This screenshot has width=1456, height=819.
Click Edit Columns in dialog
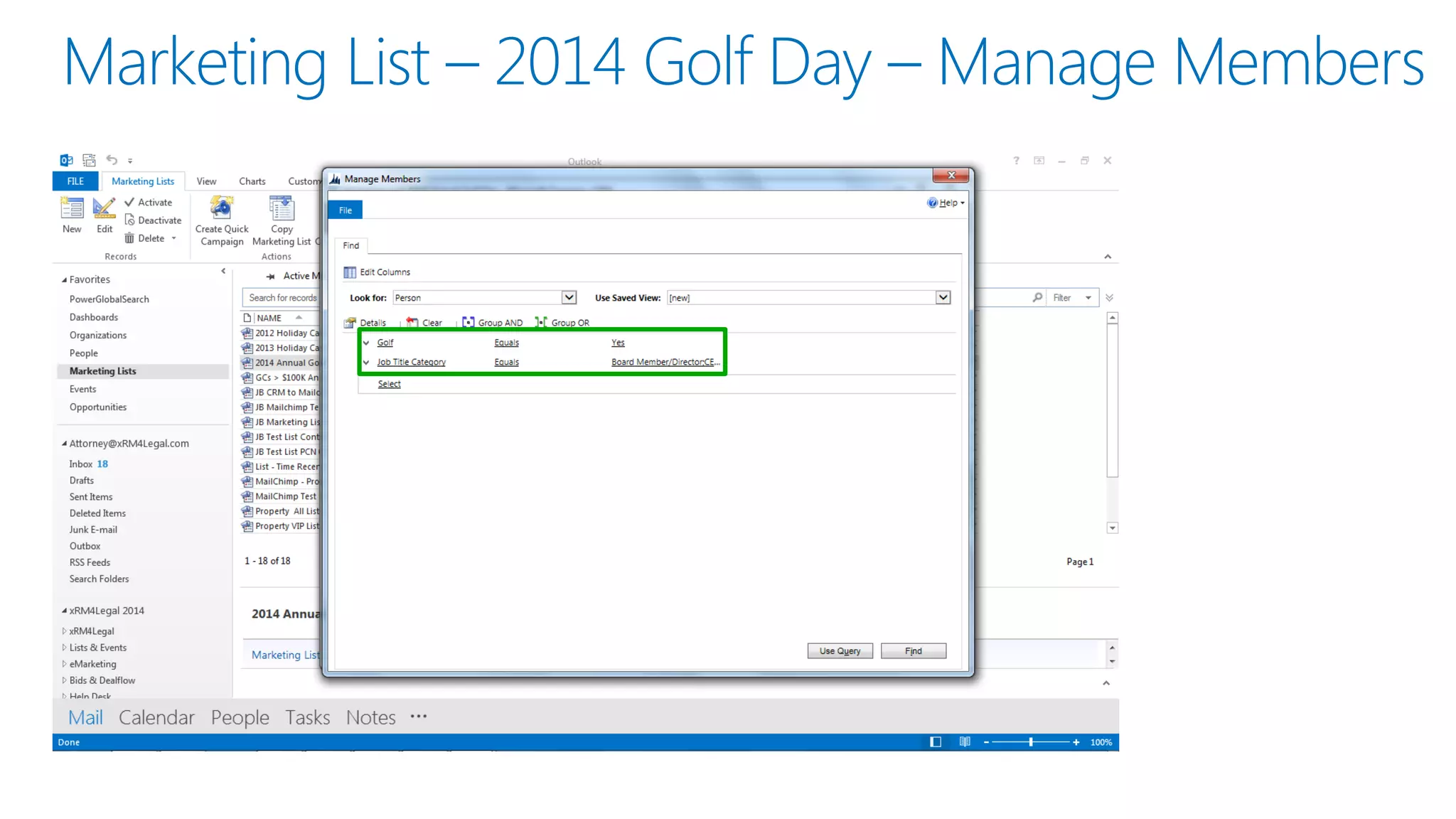[377, 272]
